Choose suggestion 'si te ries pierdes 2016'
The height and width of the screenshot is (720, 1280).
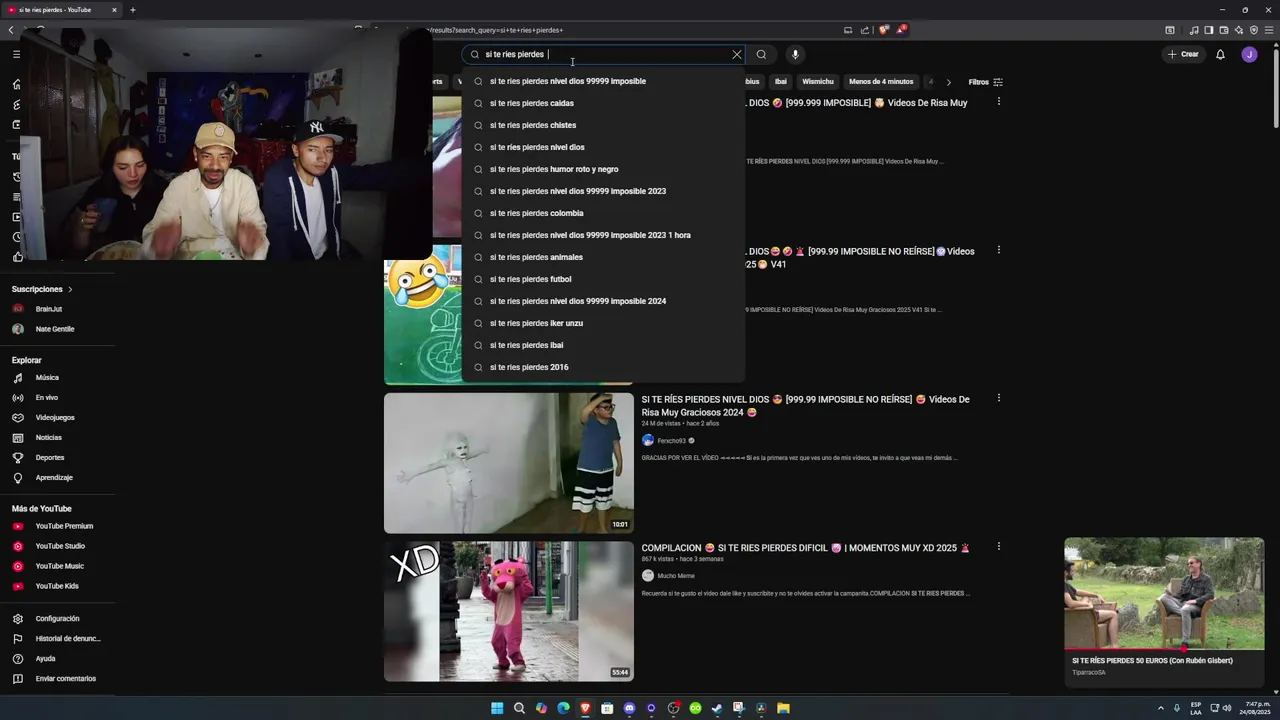[x=603, y=367]
